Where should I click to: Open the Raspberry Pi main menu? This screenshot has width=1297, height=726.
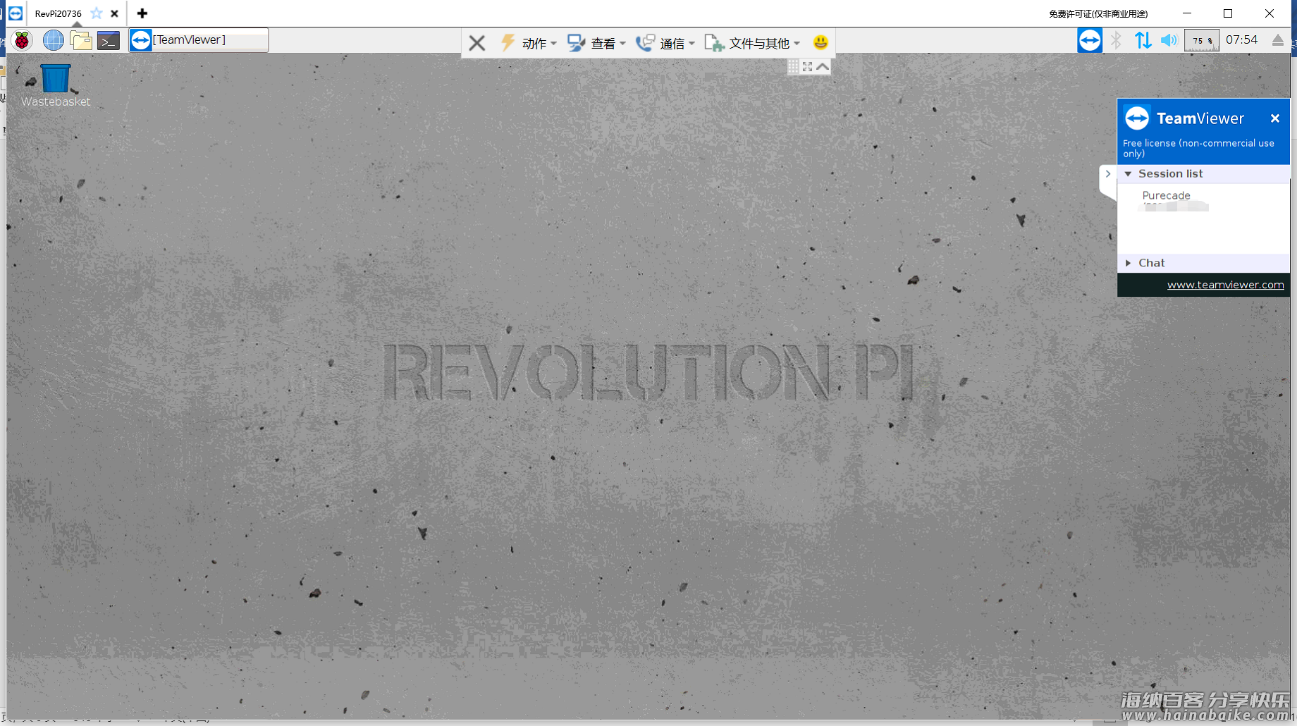[21, 40]
